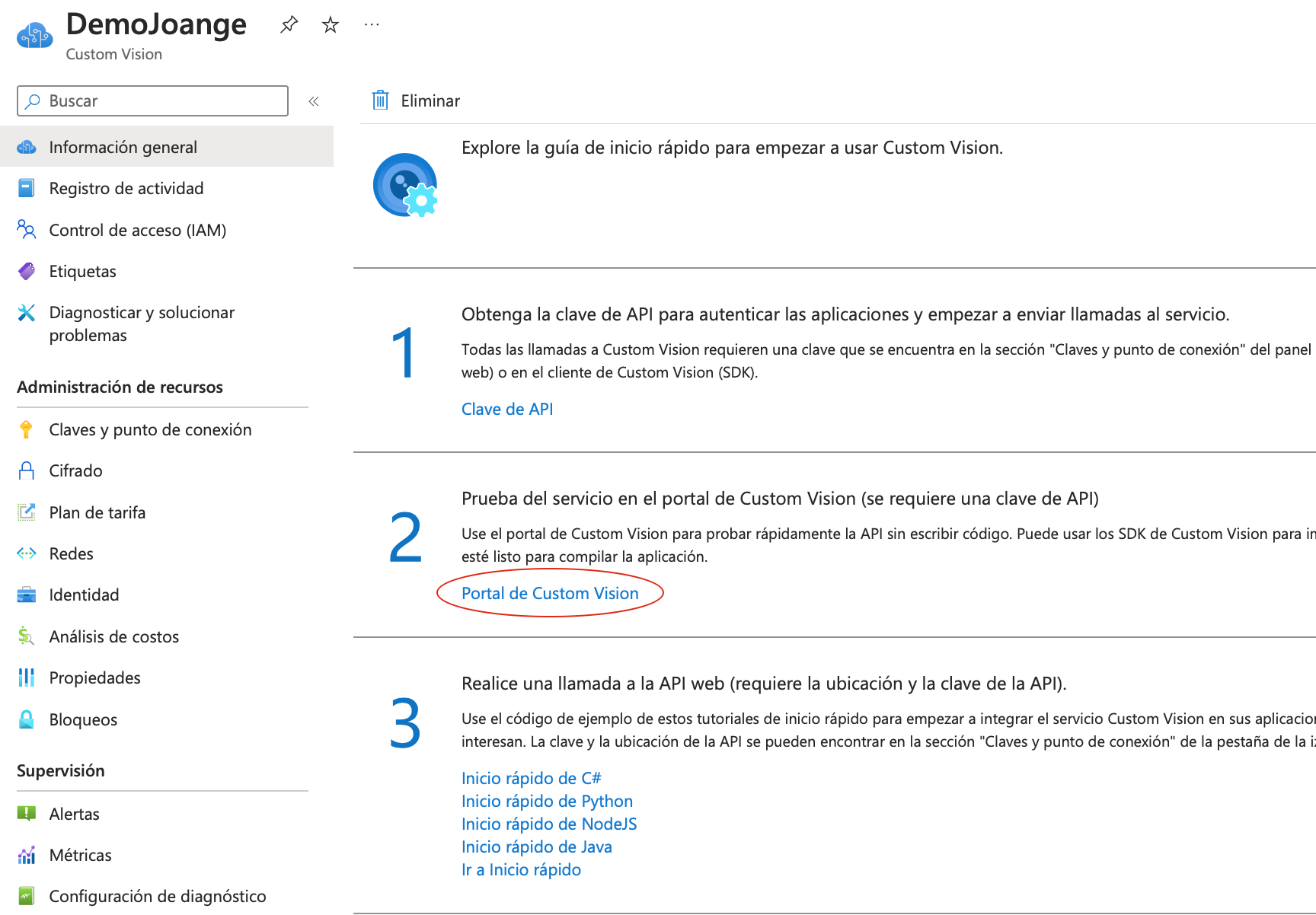Click the Cifrado lock icon
This screenshot has height=915, width=1316.
click(27, 470)
